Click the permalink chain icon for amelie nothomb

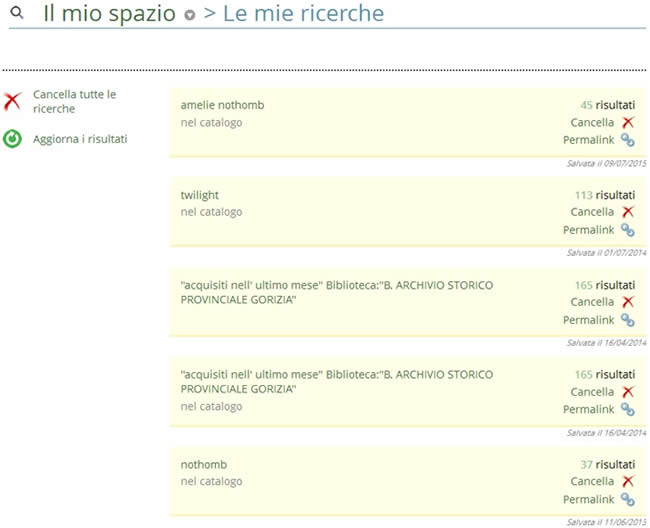point(628,140)
